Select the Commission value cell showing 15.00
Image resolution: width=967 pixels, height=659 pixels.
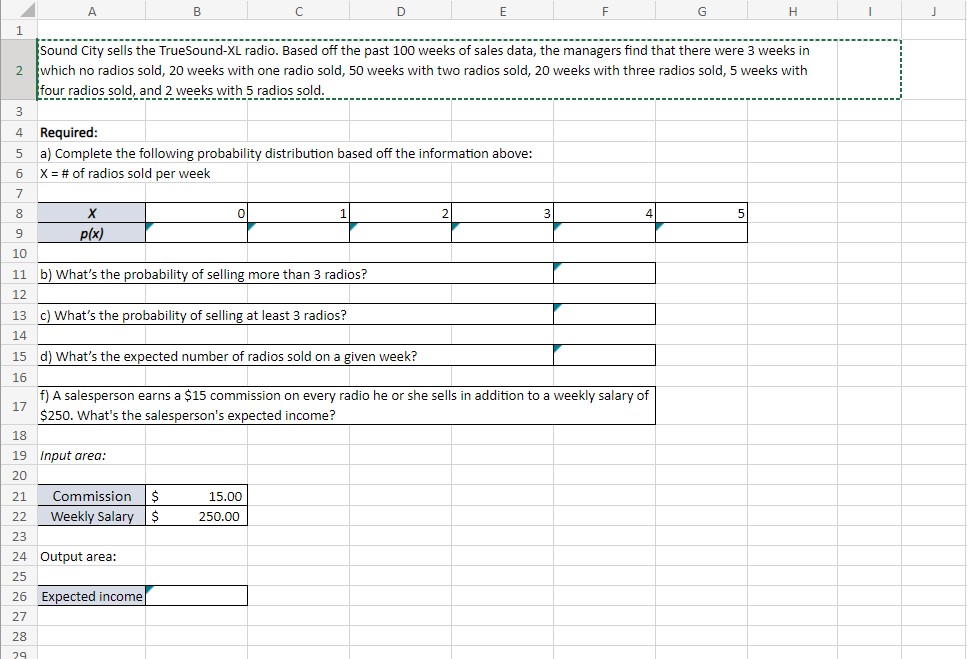[x=196, y=496]
